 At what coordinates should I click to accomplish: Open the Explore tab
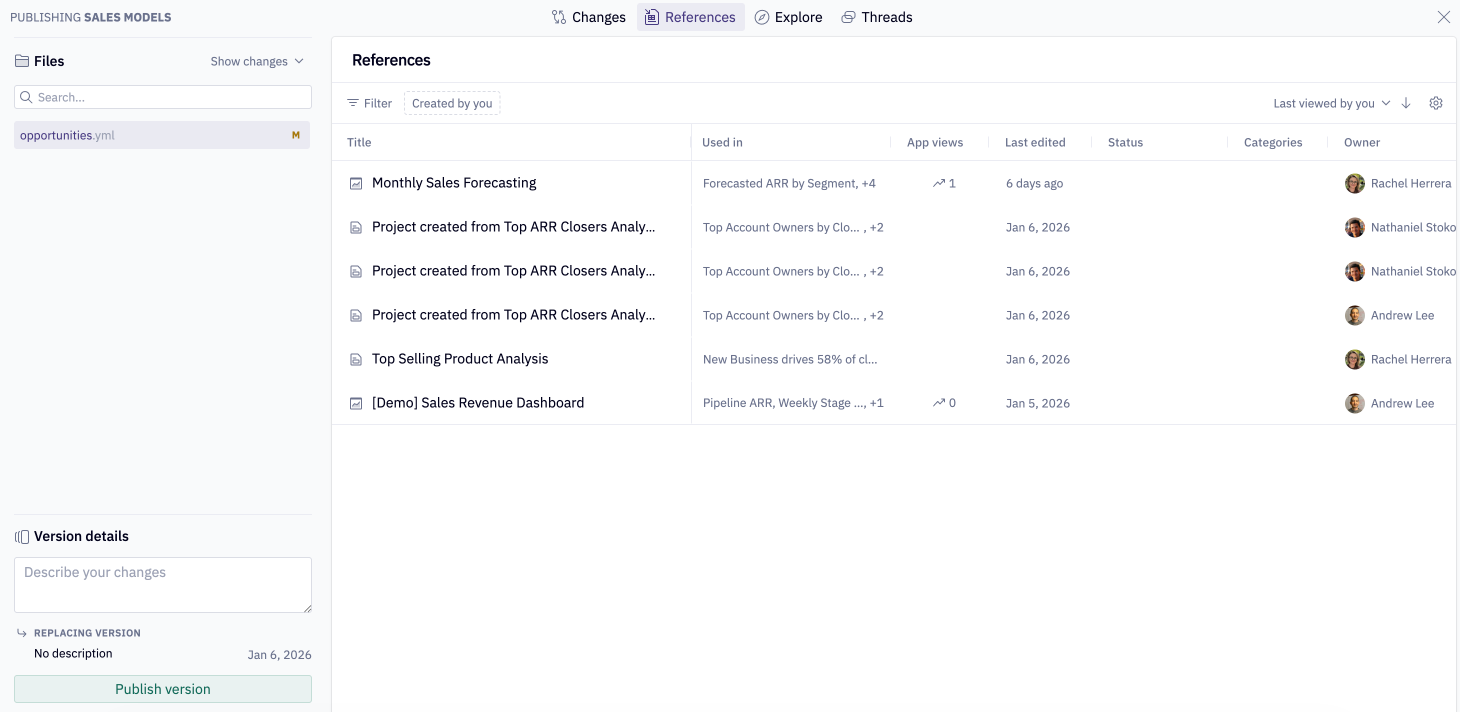(x=788, y=17)
